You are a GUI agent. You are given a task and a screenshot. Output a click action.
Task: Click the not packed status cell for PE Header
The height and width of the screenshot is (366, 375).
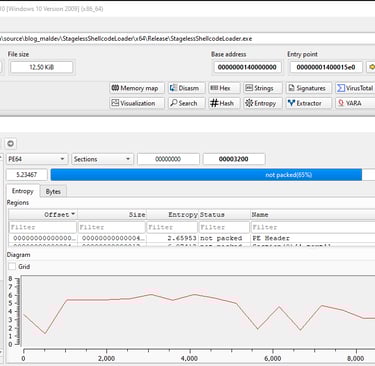[x=221, y=238]
